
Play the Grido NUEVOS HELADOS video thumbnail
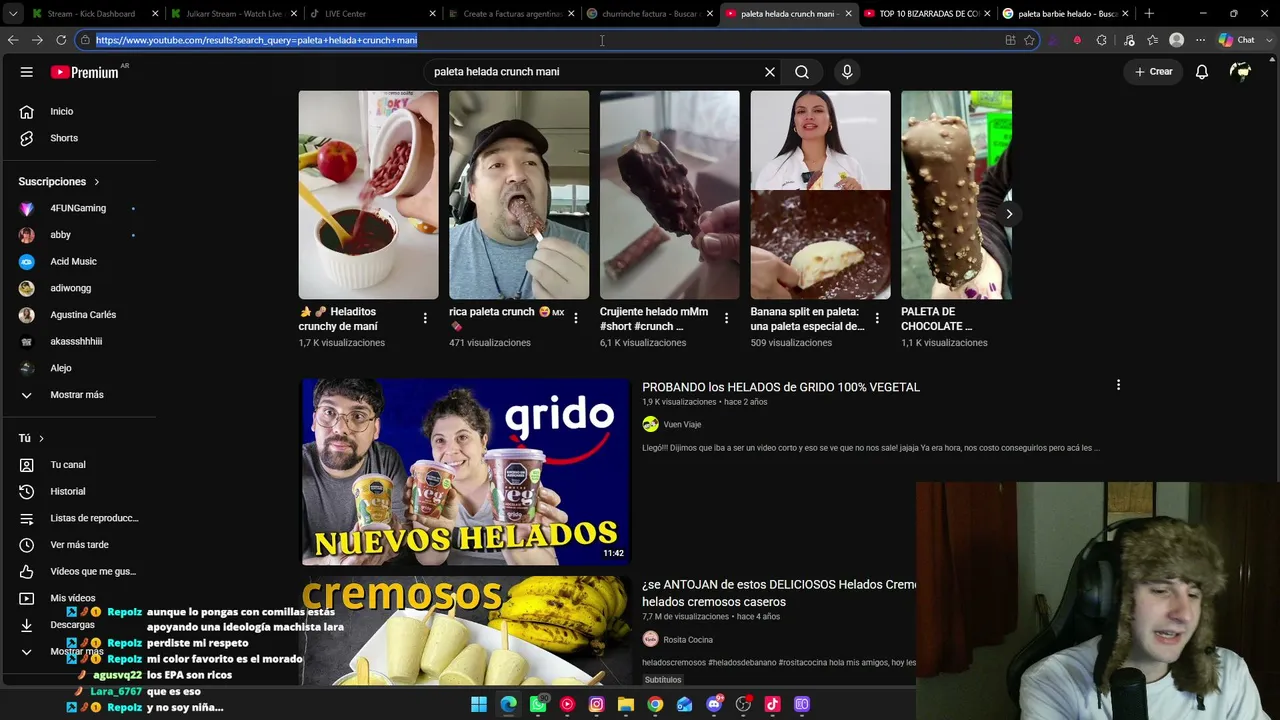tap(465, 471)
